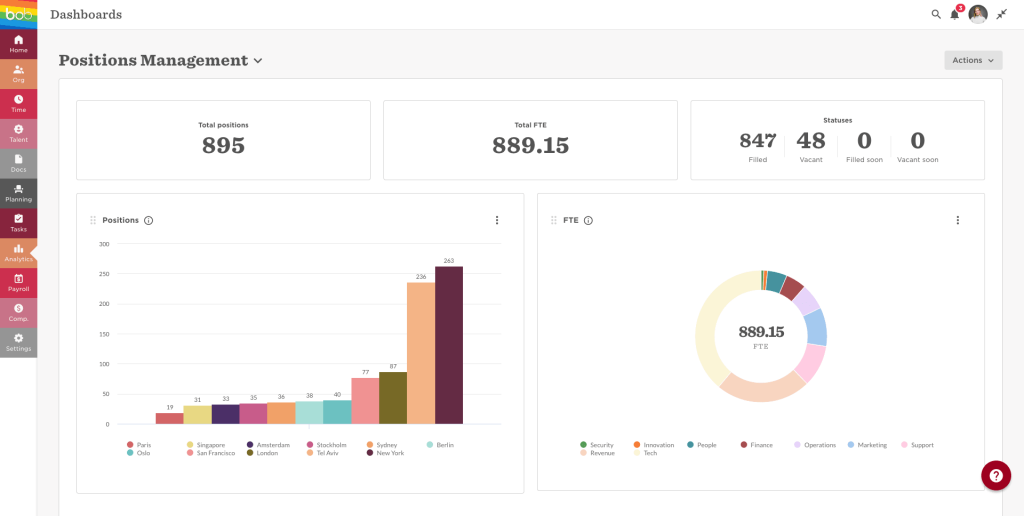This screenshot has width=1024, height=516.
Task: Open the FTE info tooltip icon
Action: 588,220
